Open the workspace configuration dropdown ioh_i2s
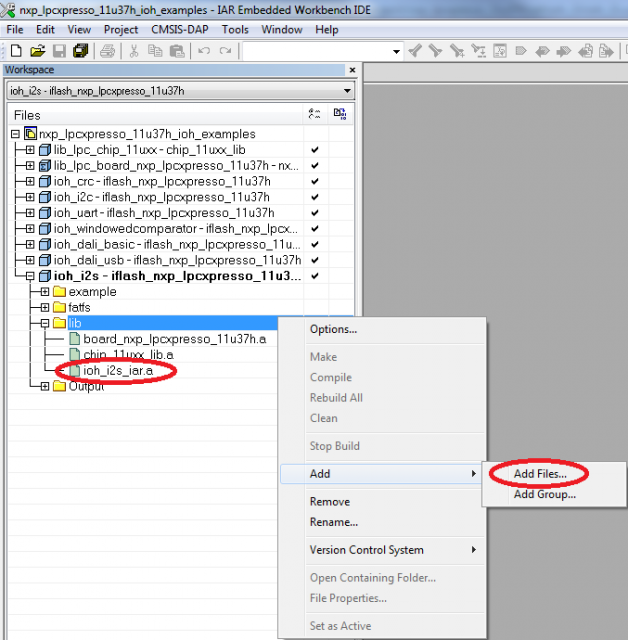 point(347,91)
